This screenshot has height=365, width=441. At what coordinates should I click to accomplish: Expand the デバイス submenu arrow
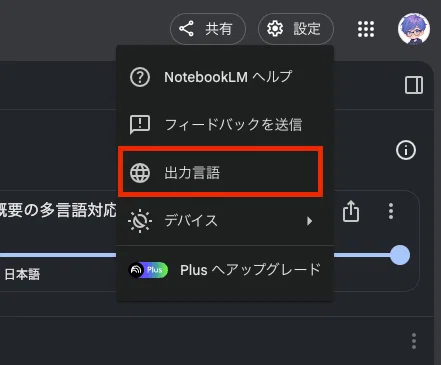pos(310,221)
